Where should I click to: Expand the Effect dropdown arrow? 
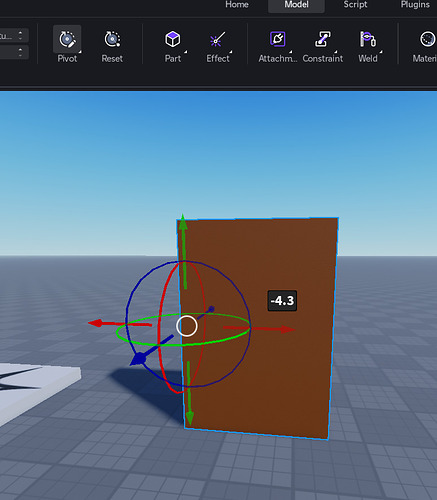(231, 52)
